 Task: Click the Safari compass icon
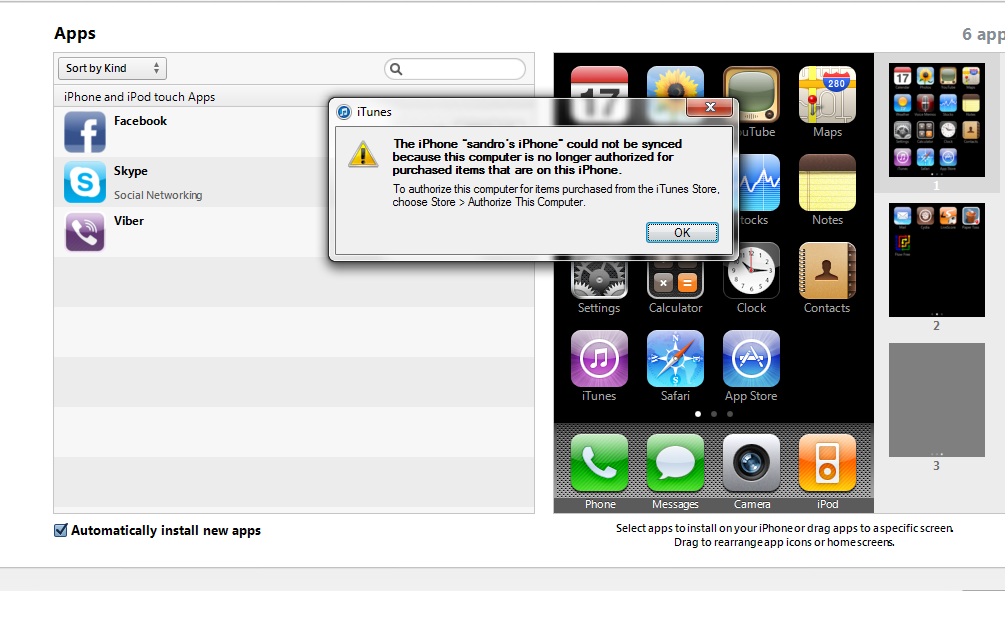tap(675, 359)
